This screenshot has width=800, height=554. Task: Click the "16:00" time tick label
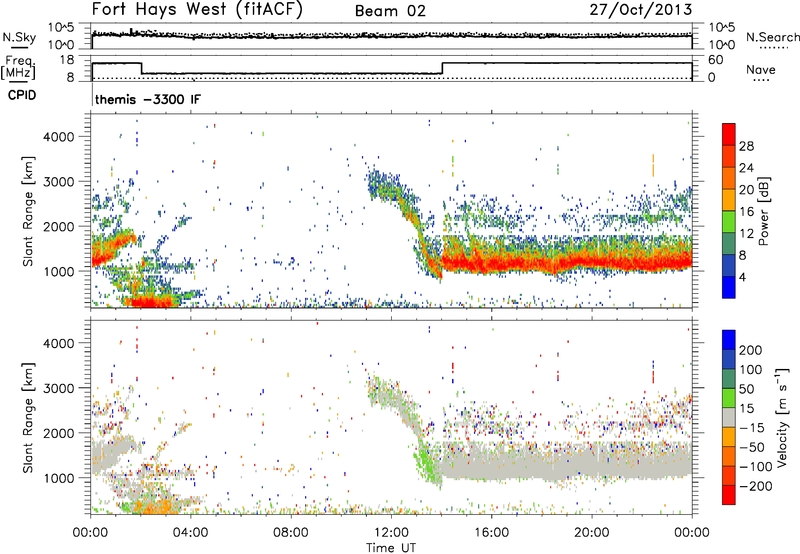coord(491,533)
